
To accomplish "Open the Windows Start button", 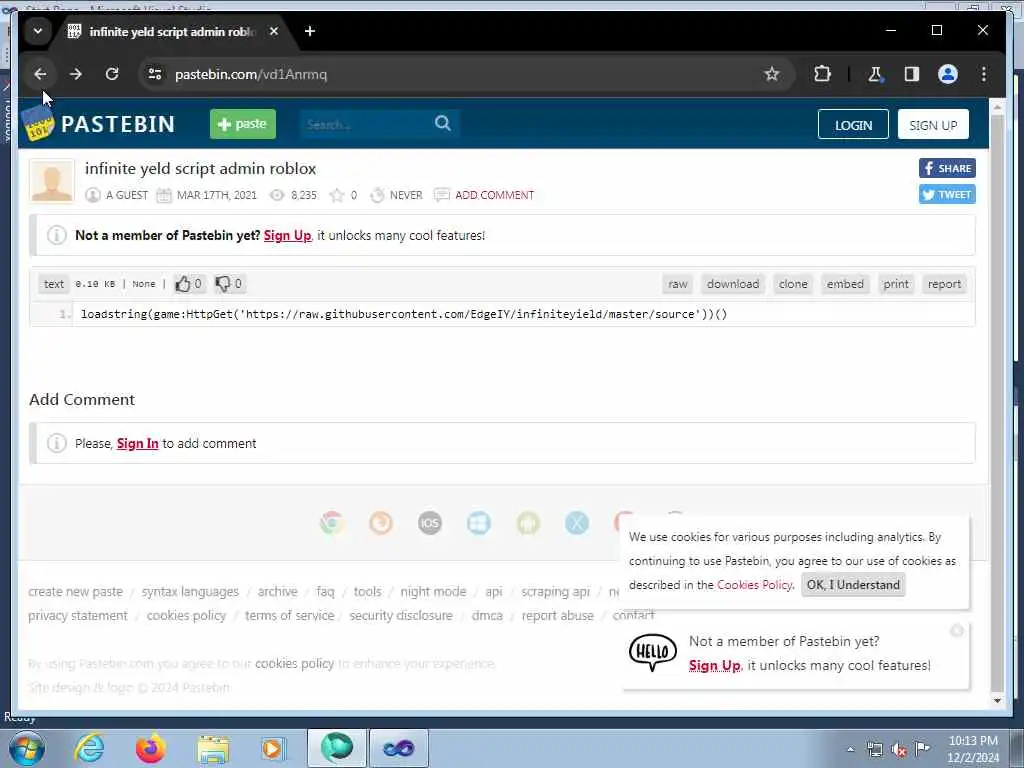I will point(27,748).
